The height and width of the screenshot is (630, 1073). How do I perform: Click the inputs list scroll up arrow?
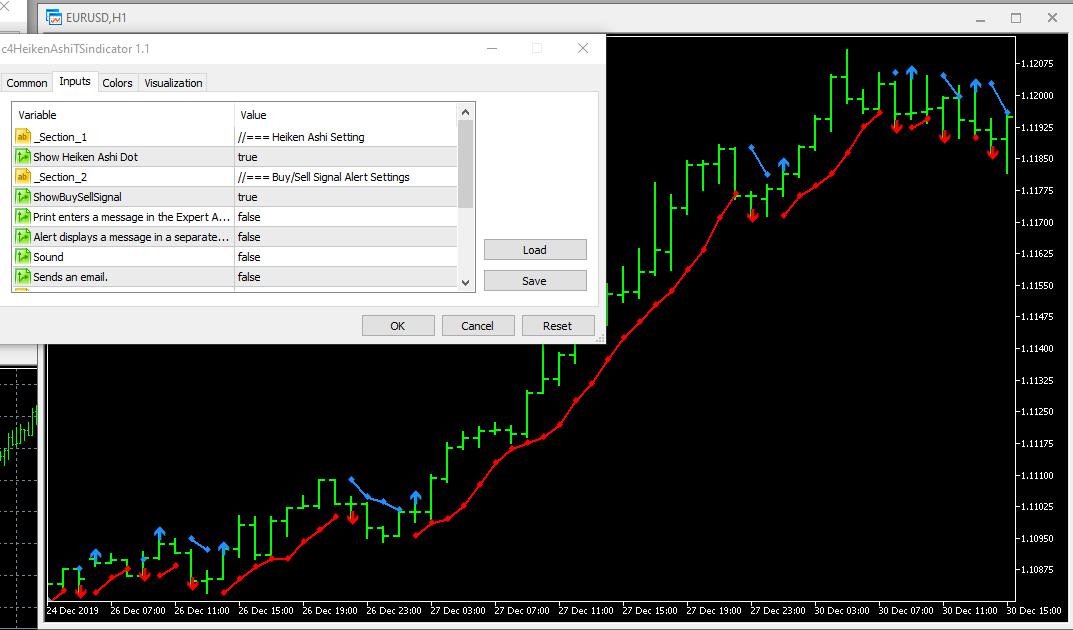click(465, 112)
